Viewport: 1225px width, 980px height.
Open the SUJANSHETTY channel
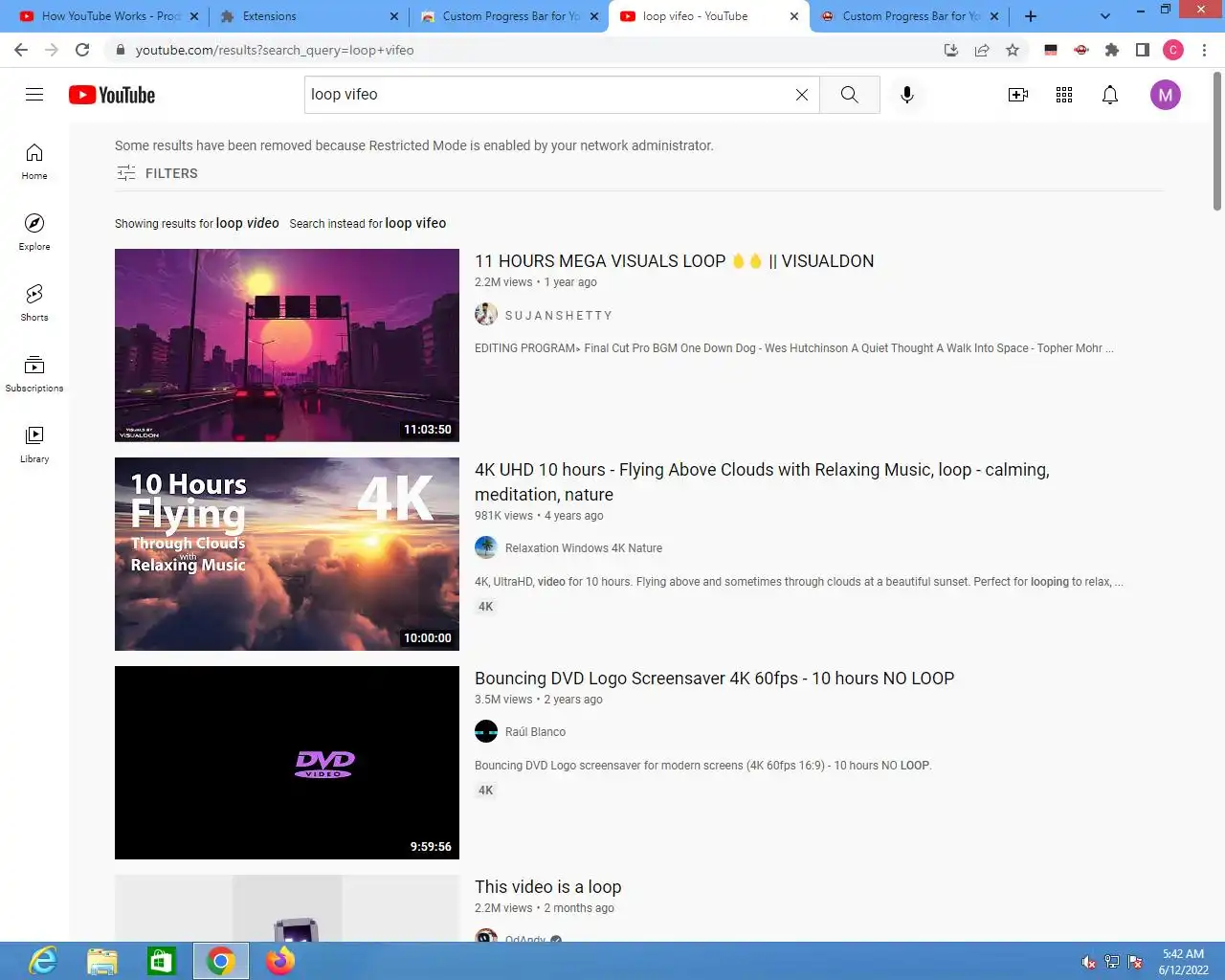(x=558, y=315)
